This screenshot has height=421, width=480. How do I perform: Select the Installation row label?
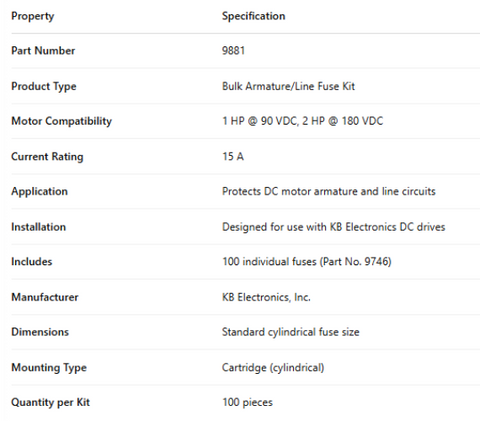point(38,227)
